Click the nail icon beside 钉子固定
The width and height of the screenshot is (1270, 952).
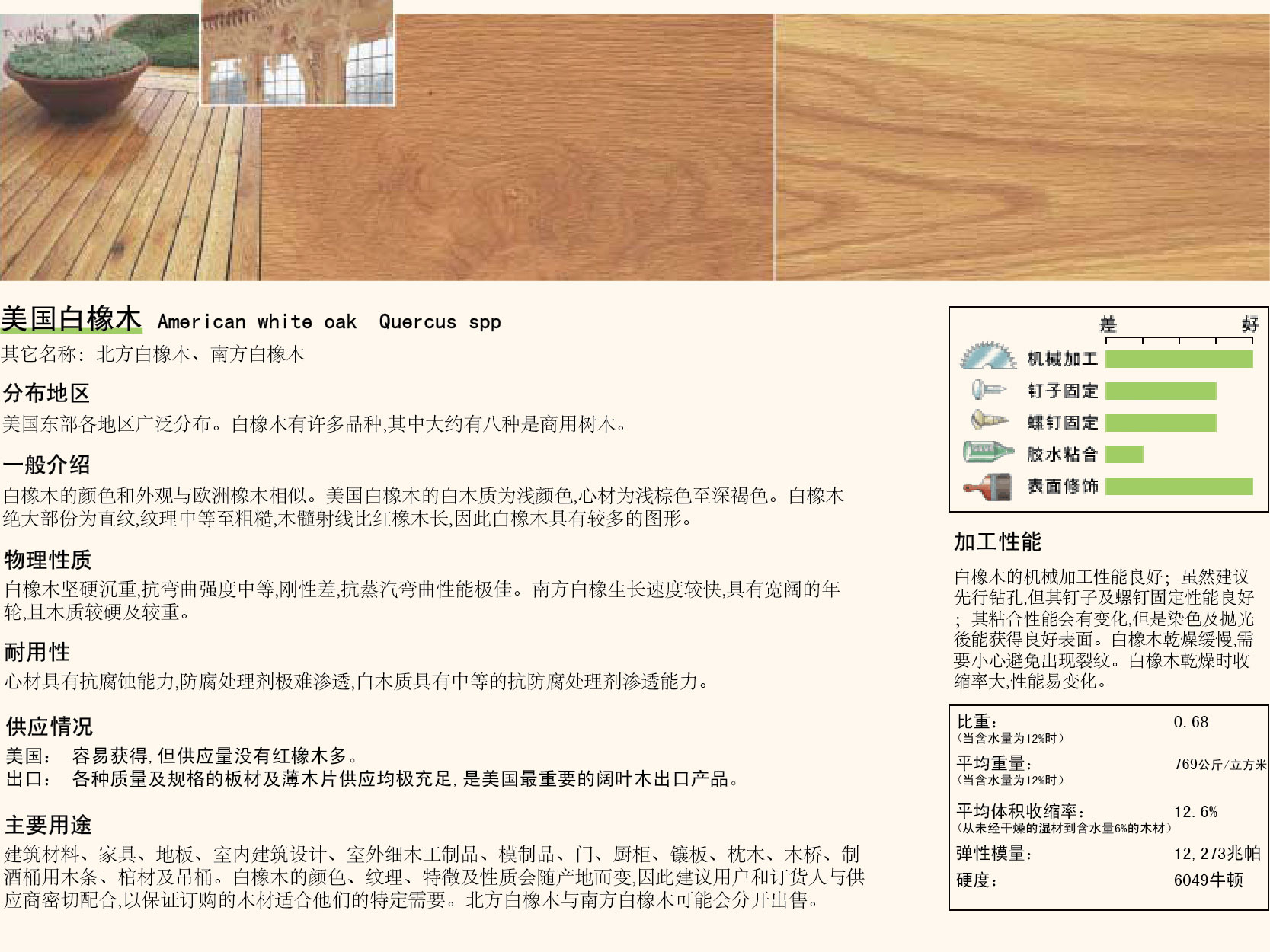pyautogui.click(x=989, y=390)
